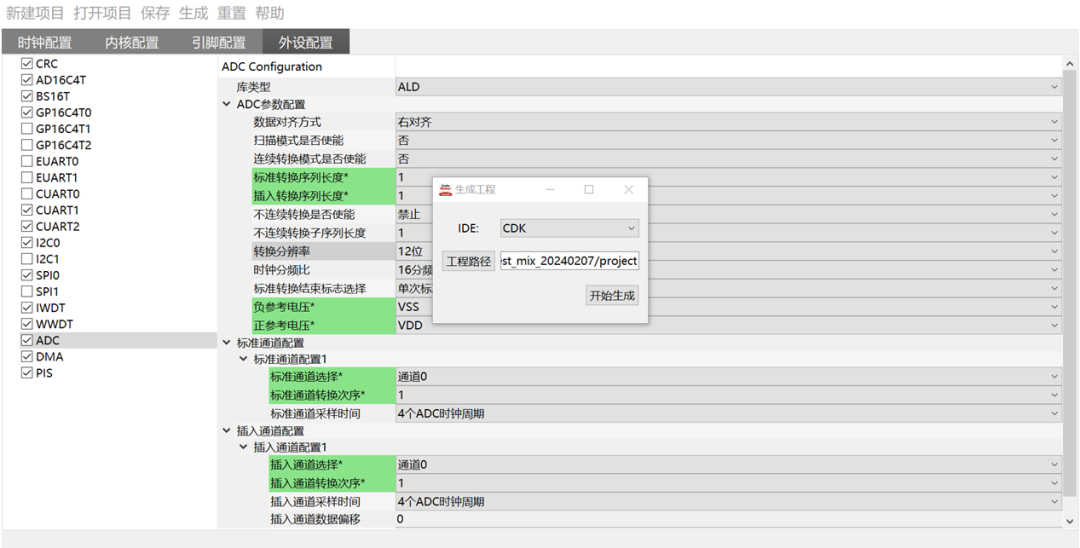Screen dimensions: 1080x548
Task: Enable the SPI1 checkbox
Action: pos(27,292)
